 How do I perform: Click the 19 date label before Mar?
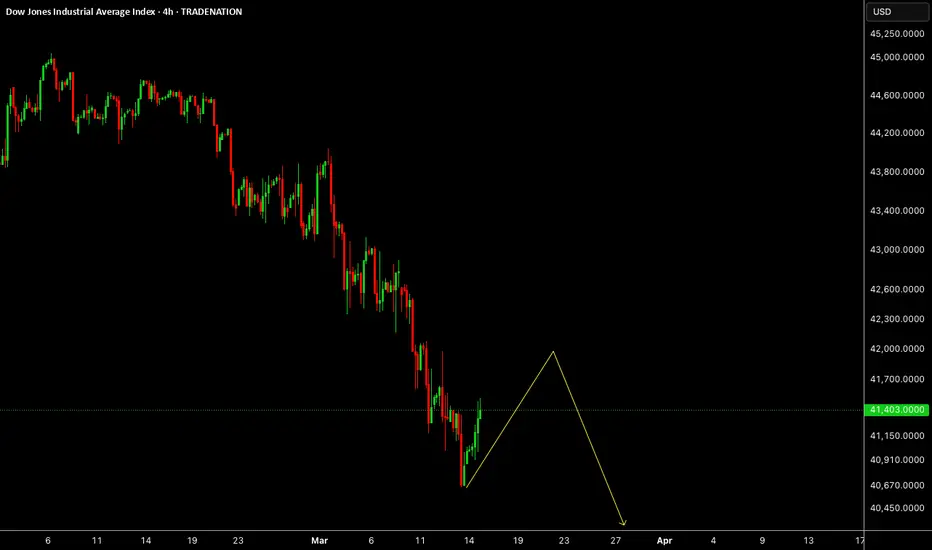[192, 540]
